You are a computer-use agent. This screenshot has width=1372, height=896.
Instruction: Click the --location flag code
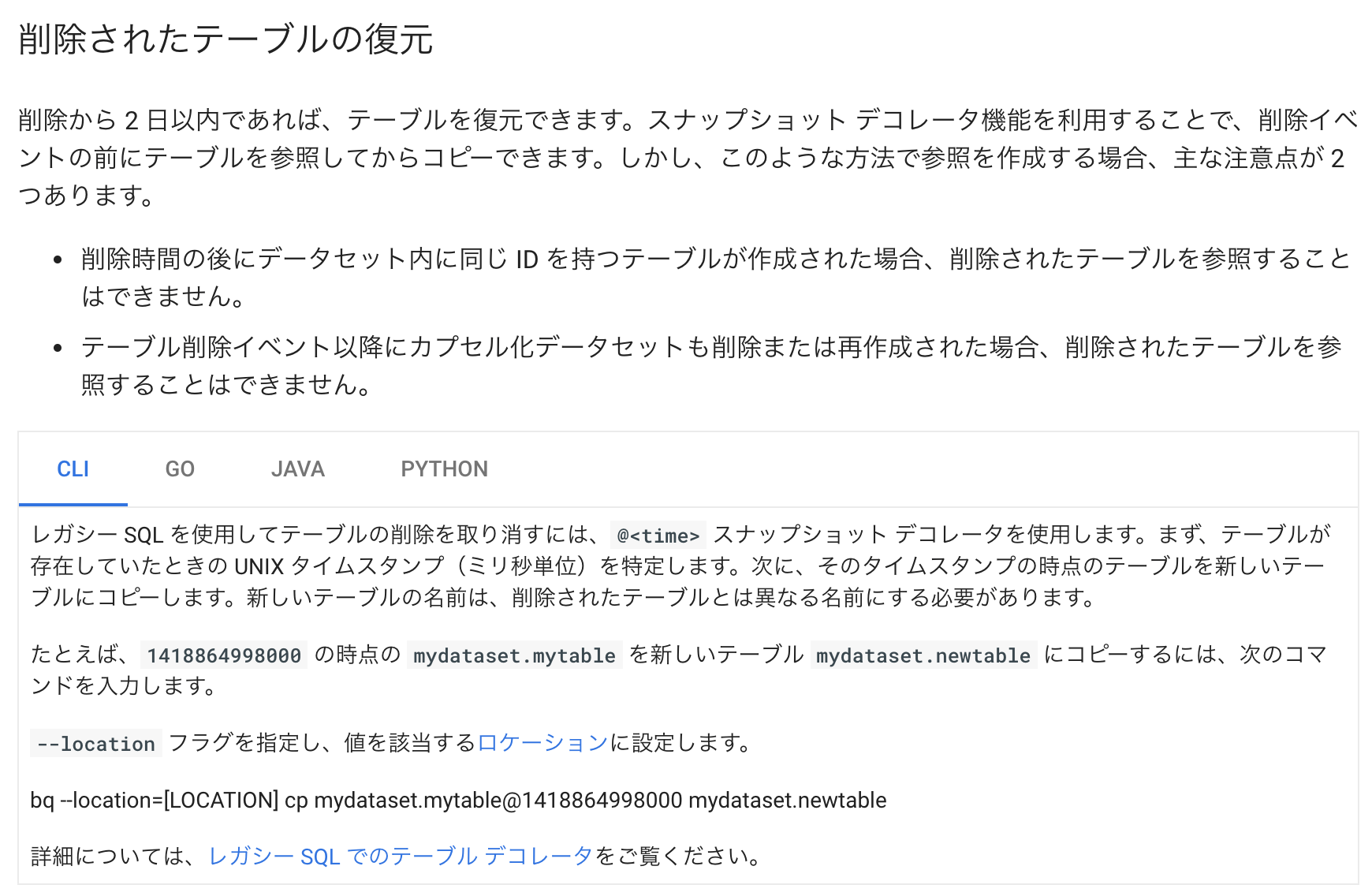coord(96,744)
